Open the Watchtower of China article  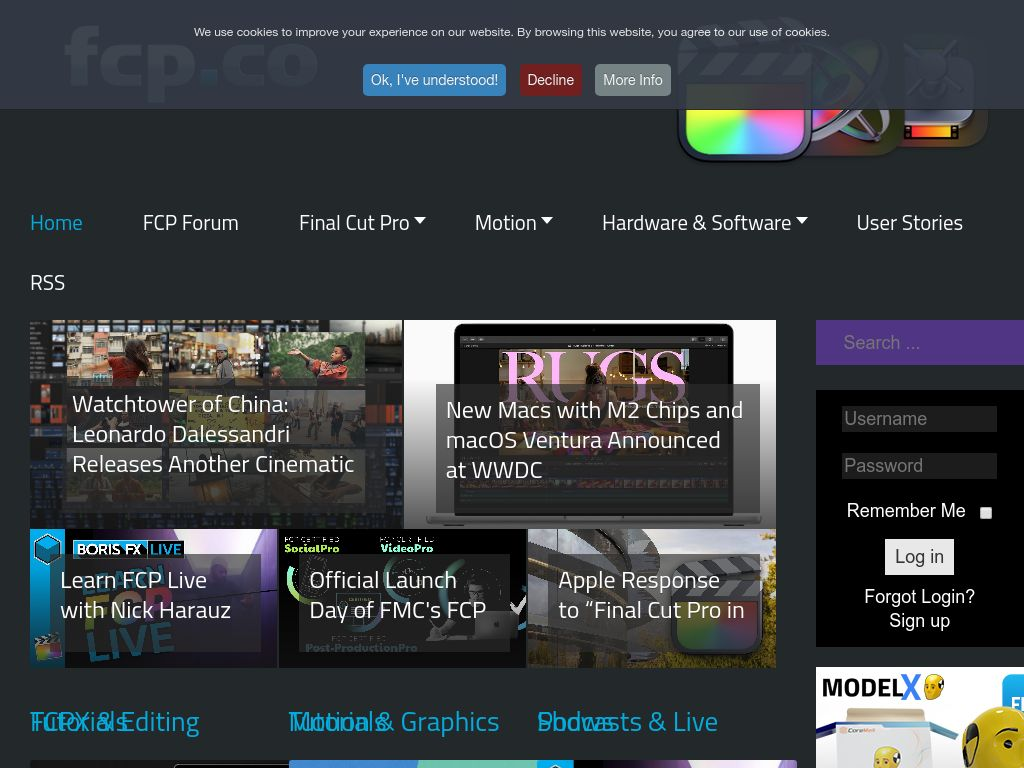click(x=213, y=434)
